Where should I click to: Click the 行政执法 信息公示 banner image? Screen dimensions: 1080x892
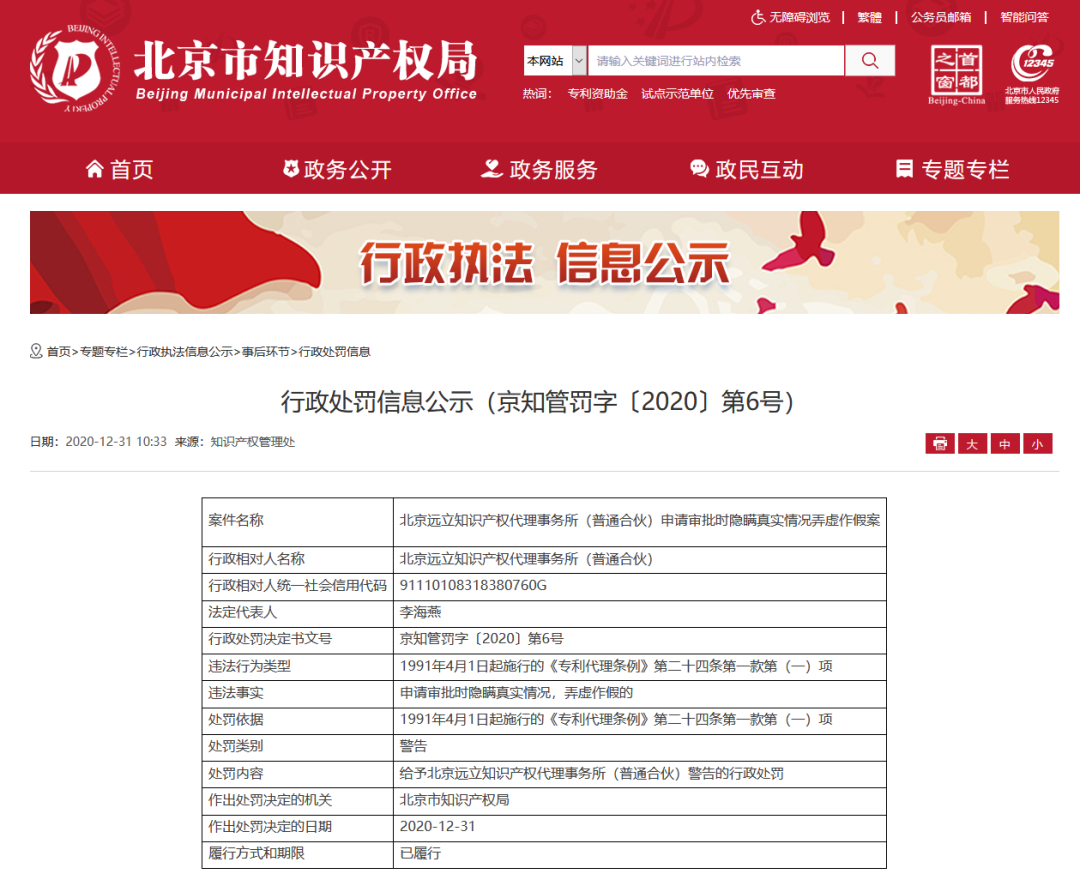(x=544, y=262)
